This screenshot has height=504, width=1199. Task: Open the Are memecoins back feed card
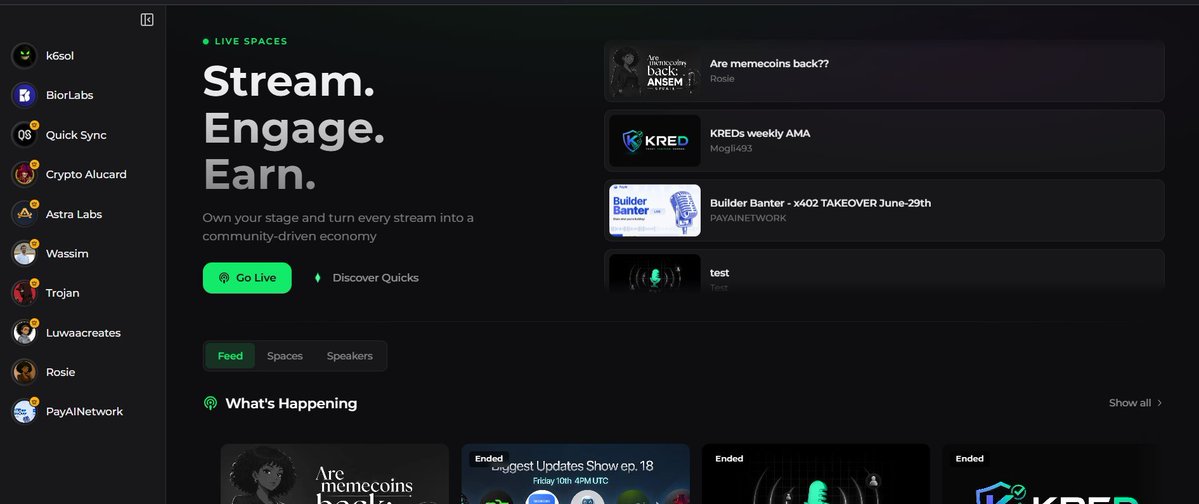click(335, 474)
